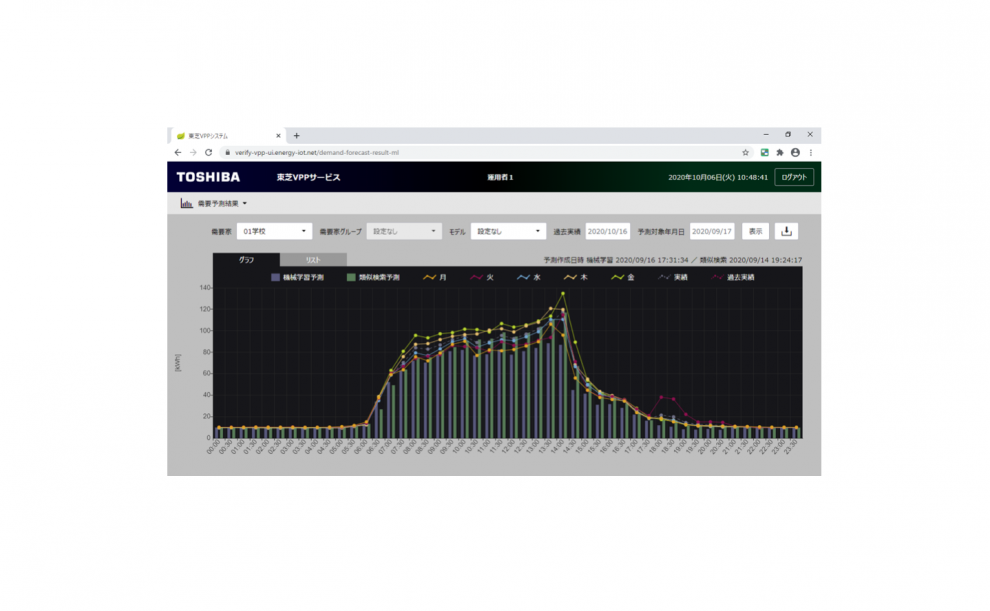
Task: Open the browser three-dot menu
Action: coord(811,153)
